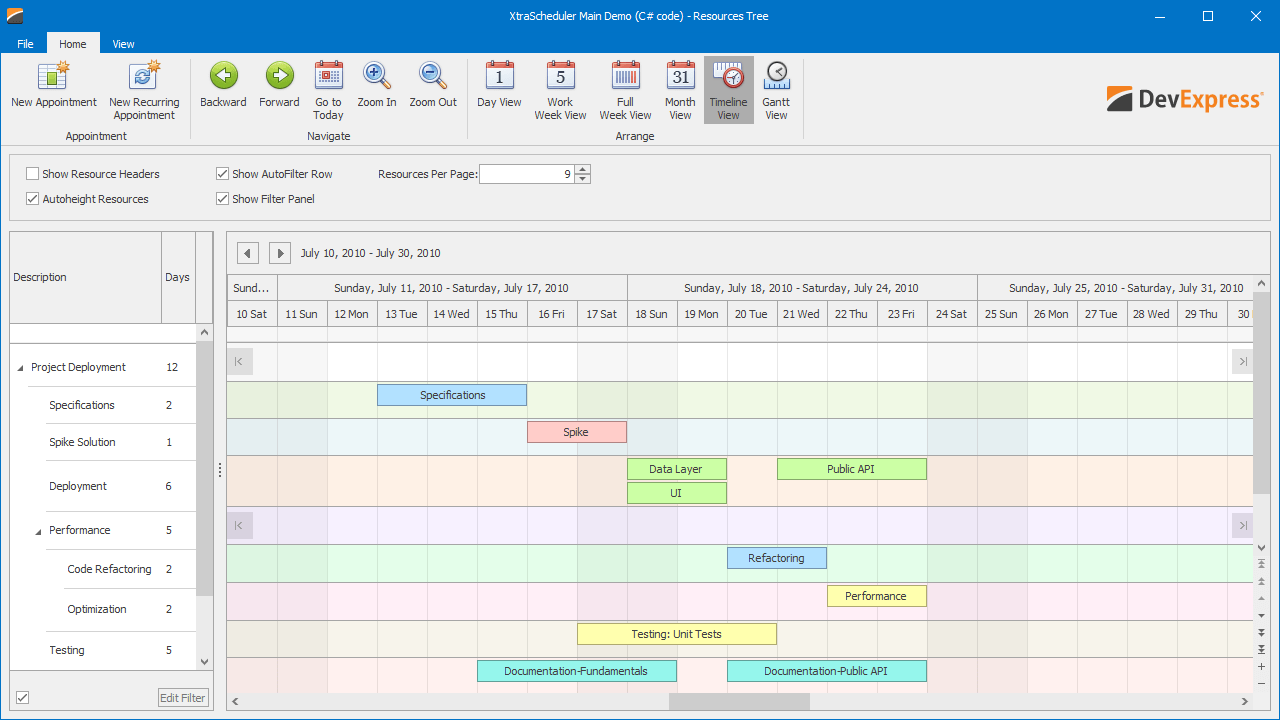Select the Testing: Unit Tests appointment

point(676,634)
